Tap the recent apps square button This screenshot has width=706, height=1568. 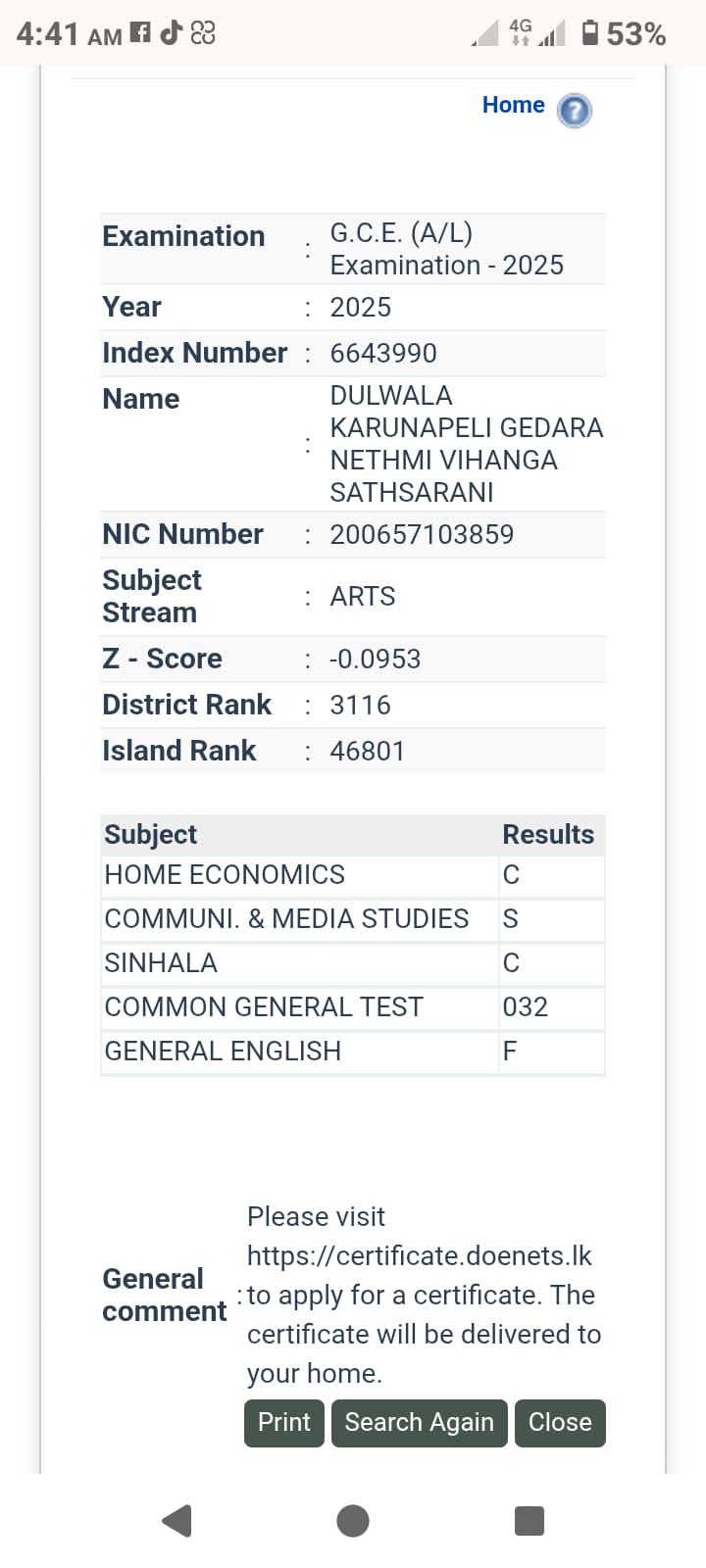point(529,1520)
